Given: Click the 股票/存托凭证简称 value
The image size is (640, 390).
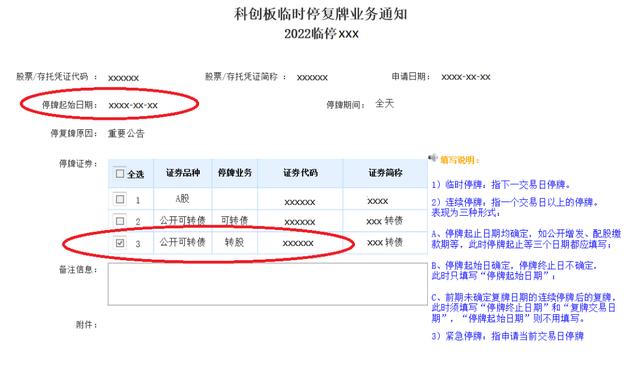Looking at the screenshot, I should (x=312, y=78).
